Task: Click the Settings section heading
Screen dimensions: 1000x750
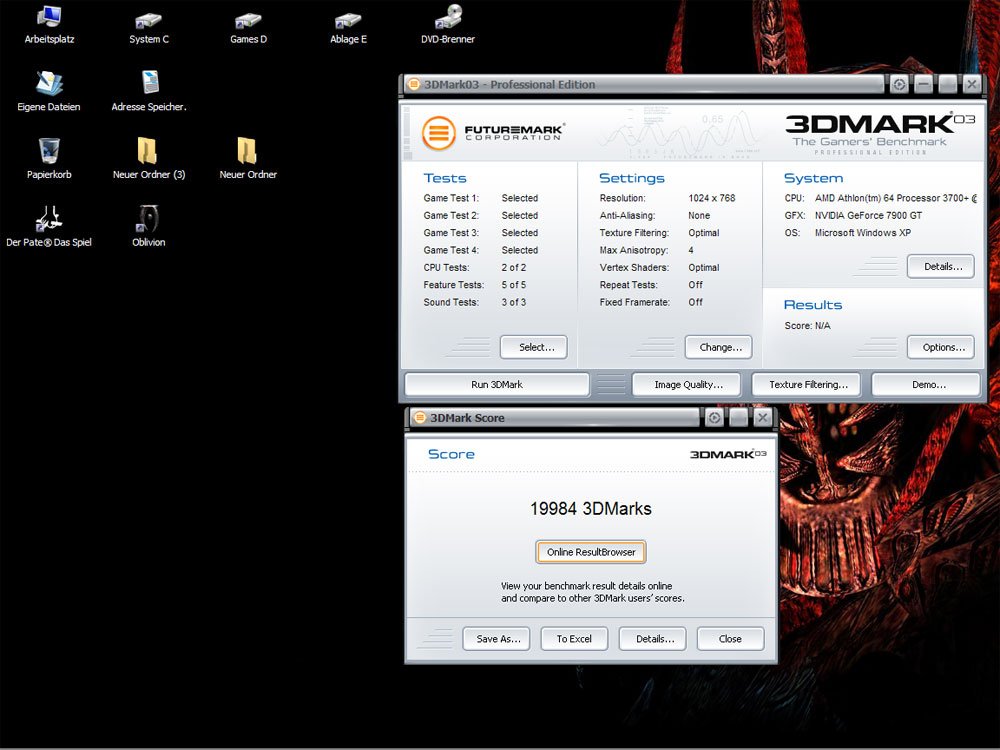Action: [x=632, y=179]
